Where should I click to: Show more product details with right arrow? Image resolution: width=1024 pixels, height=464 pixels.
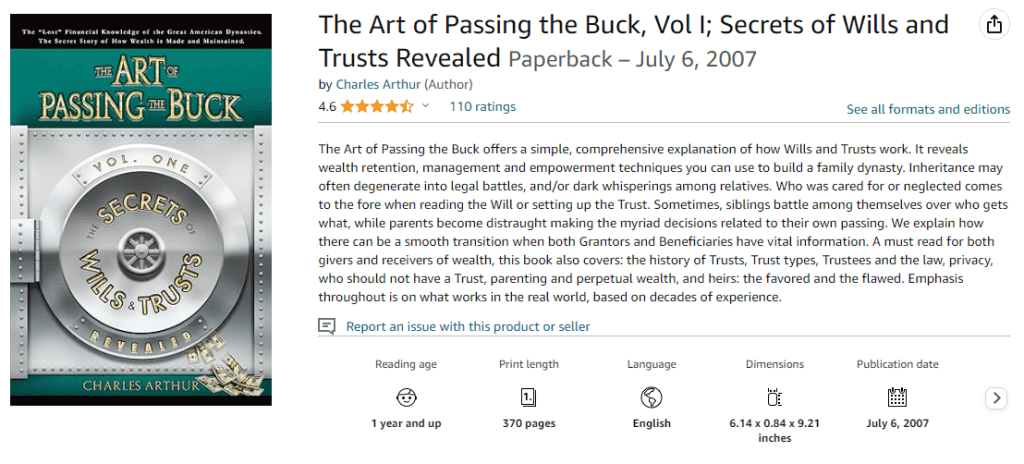[995, 398]
